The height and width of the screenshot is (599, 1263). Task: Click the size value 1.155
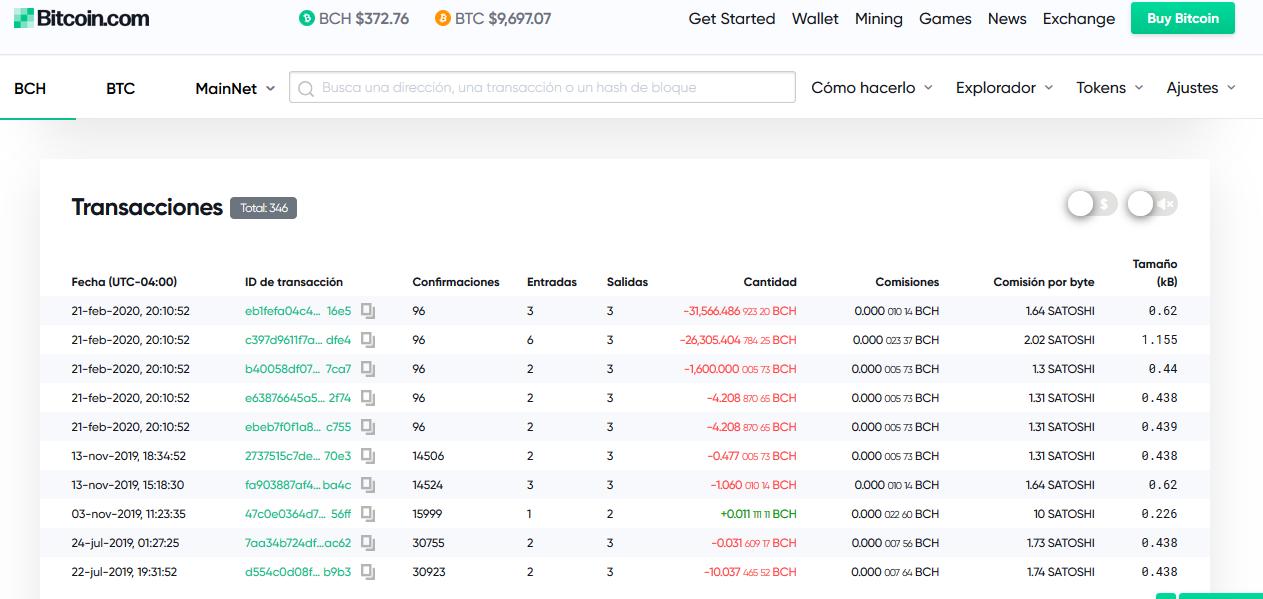(1160, 340)
